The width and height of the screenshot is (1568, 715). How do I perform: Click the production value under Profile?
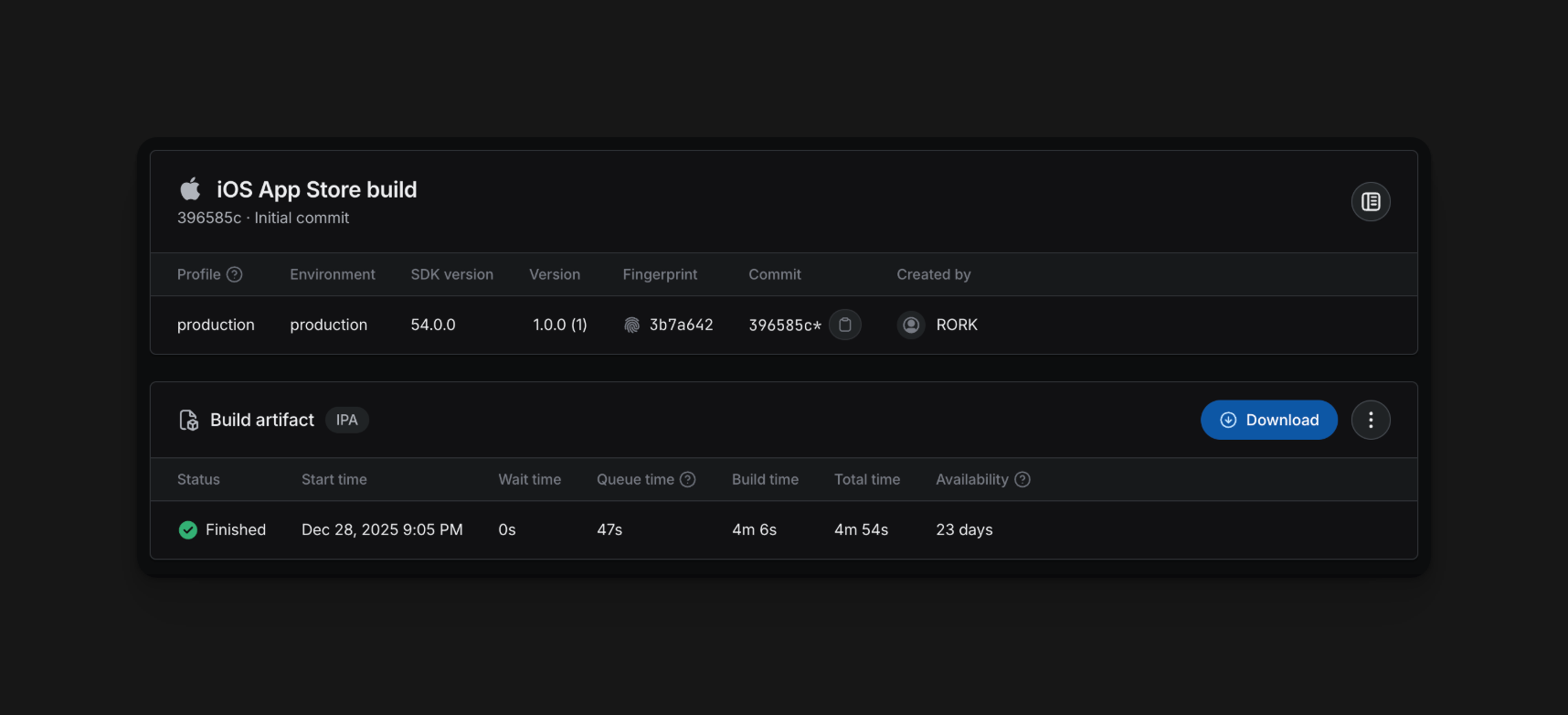216,325
